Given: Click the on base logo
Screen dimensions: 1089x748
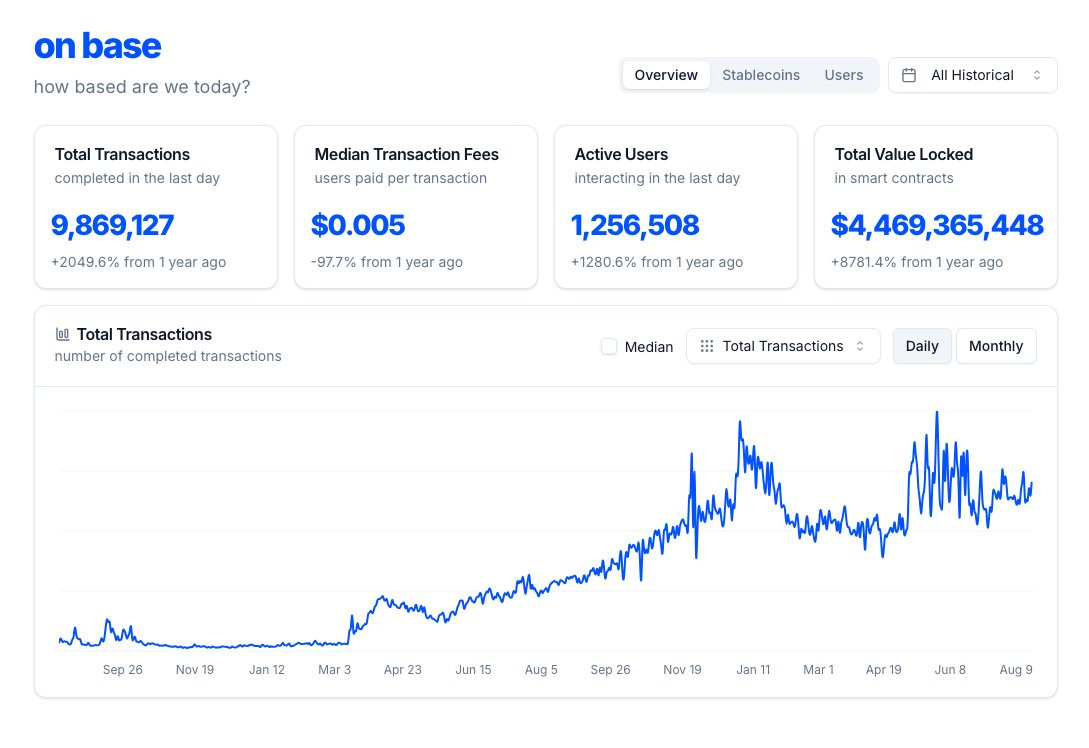Looking at the screenshot, I should [97, 46].
